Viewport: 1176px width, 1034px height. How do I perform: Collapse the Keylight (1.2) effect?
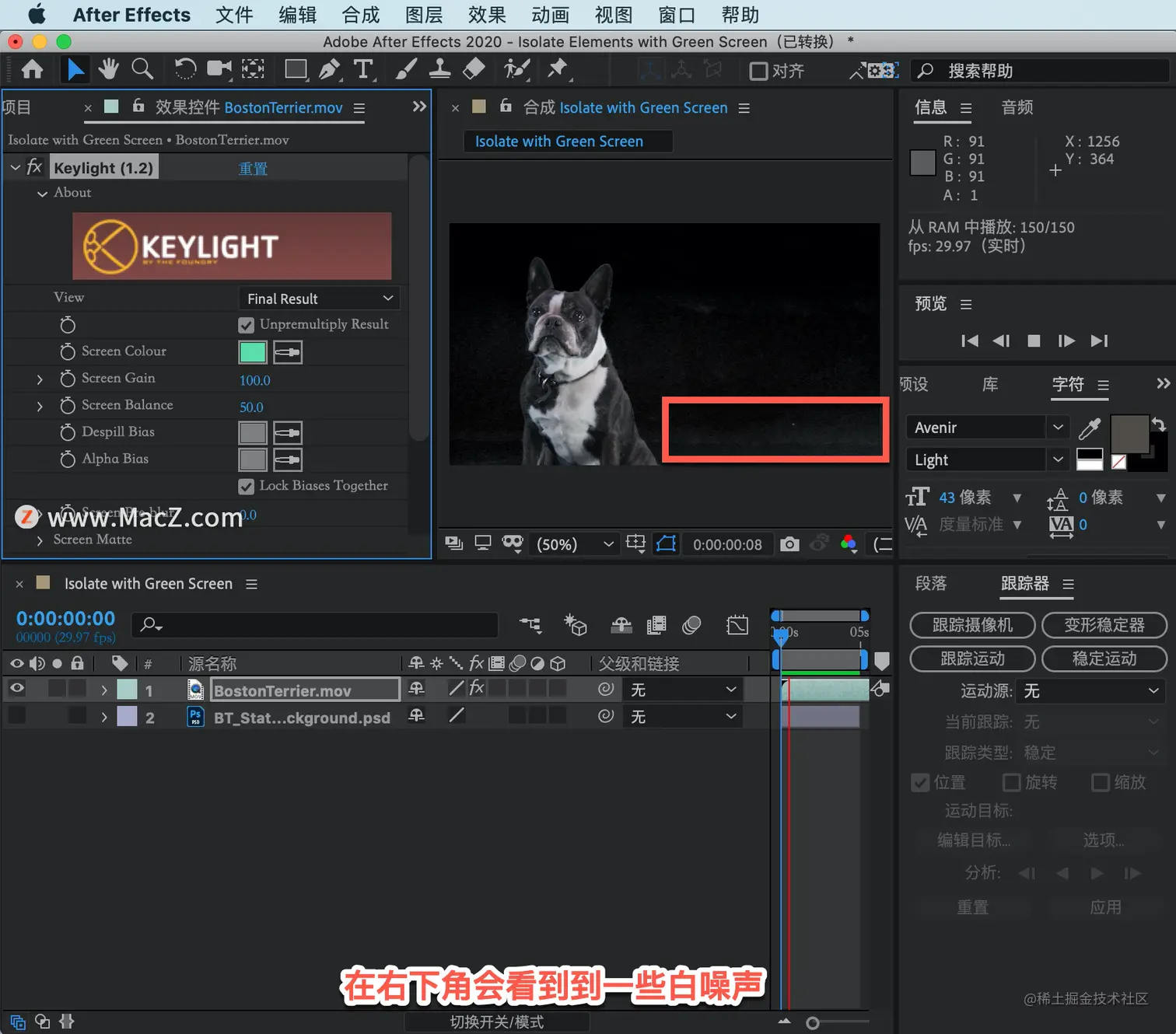coord(15,167)
